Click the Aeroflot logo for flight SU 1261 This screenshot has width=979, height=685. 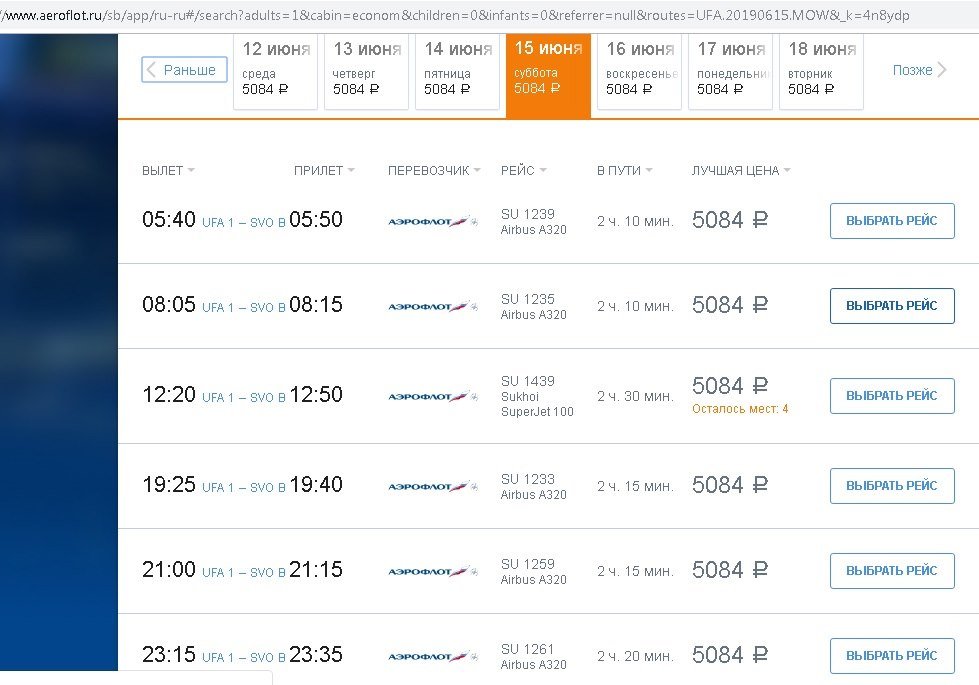432,656
